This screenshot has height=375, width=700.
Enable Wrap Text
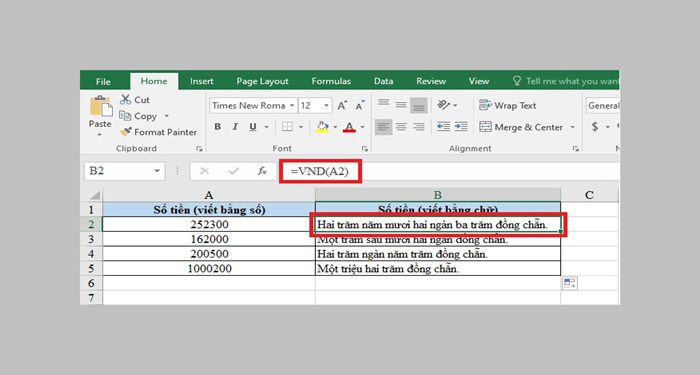508,105
